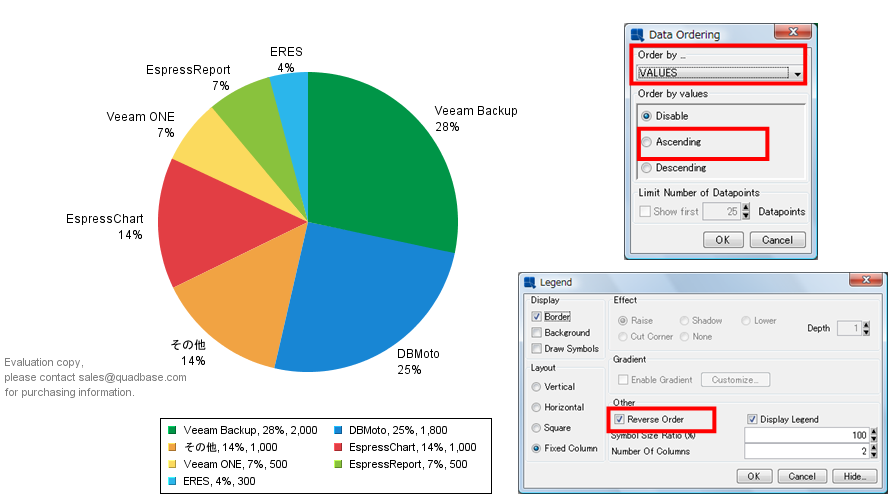Viewport: 888px width, 500px height.
Task: Select the Fixed Column layout option
Action: [x=536, y=448]
